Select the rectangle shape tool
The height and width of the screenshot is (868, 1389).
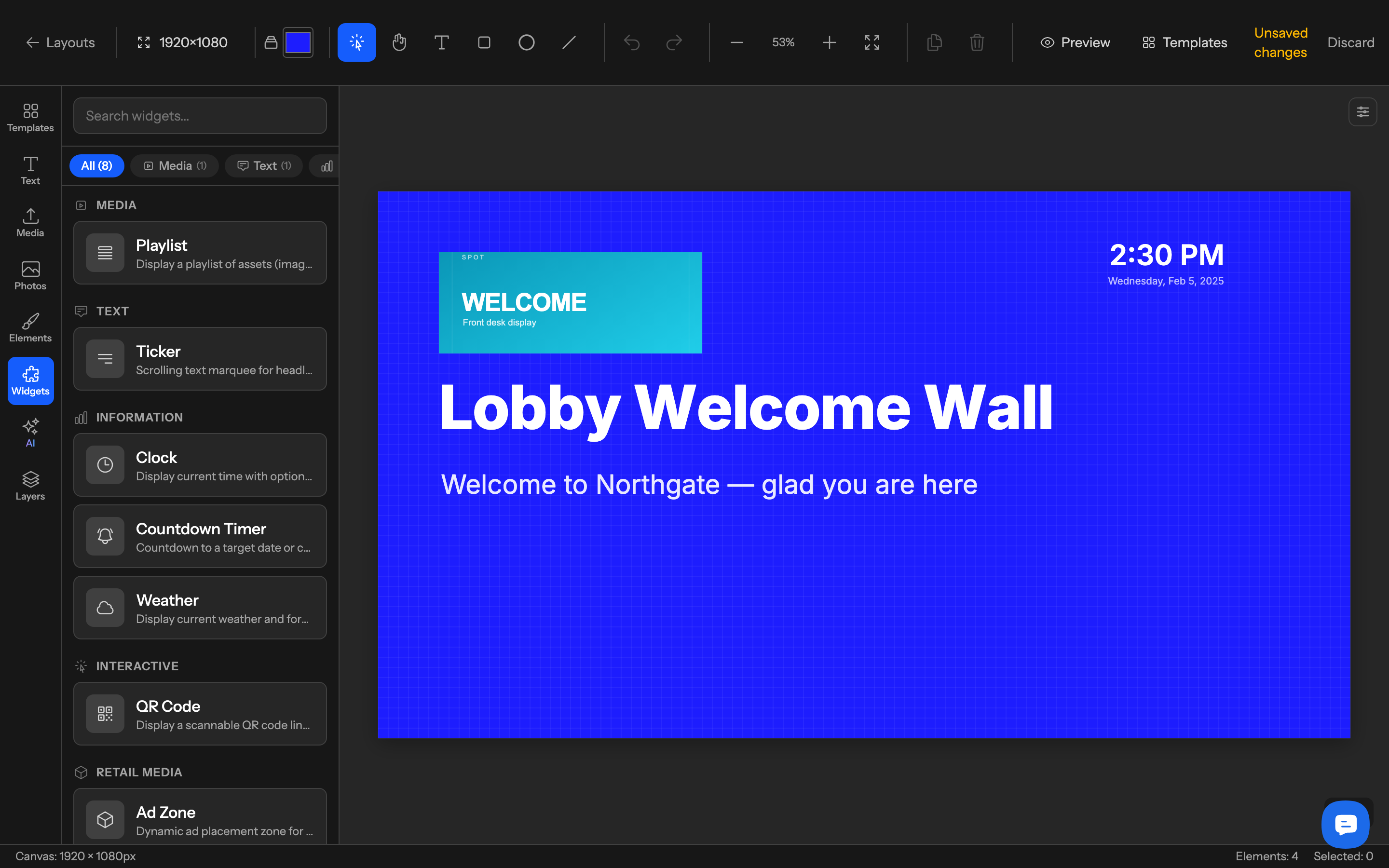pyautogui.click(x=484, y=42)
